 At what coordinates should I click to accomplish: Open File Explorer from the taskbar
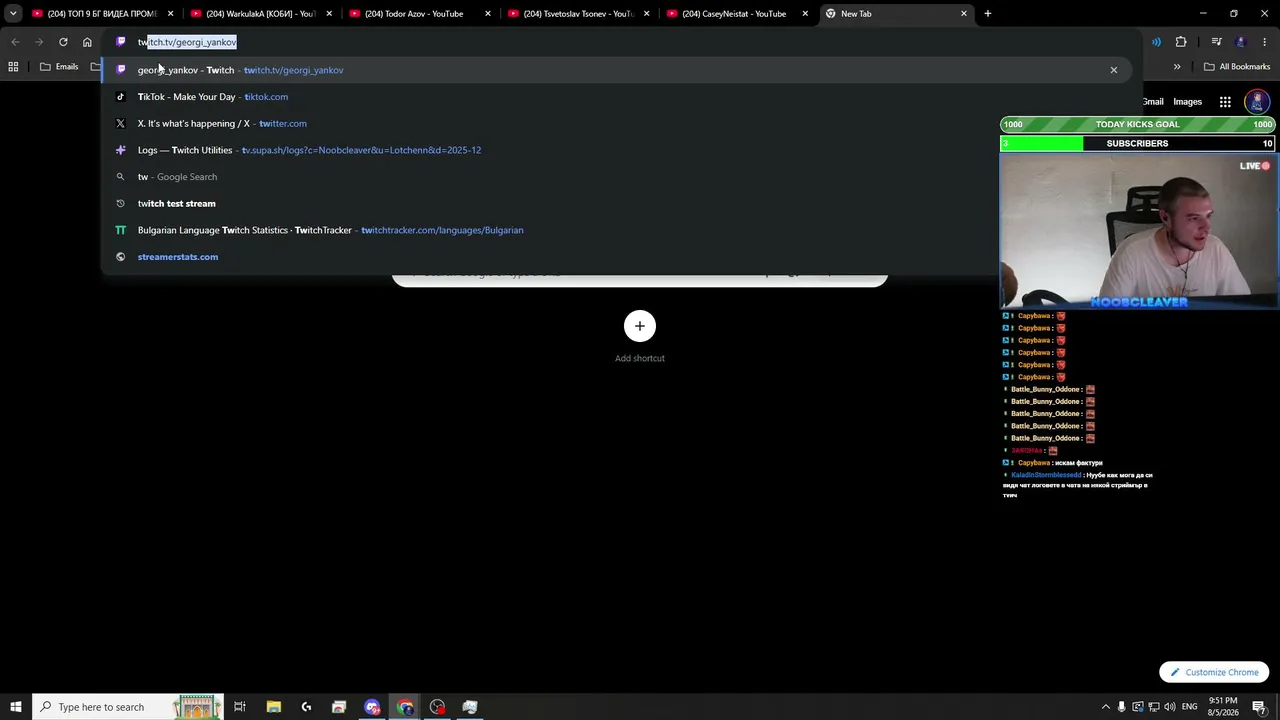pos(273,707)
